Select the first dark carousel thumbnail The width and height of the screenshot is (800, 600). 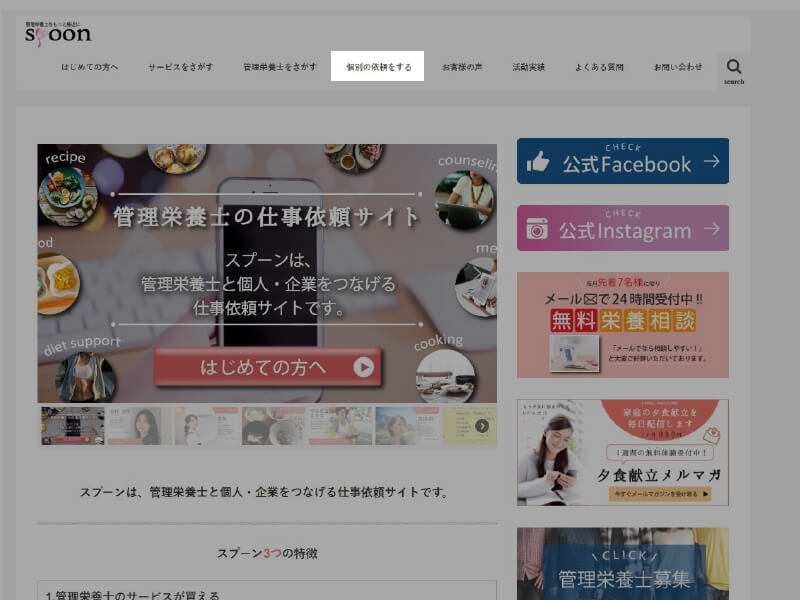tap(73, 426)
